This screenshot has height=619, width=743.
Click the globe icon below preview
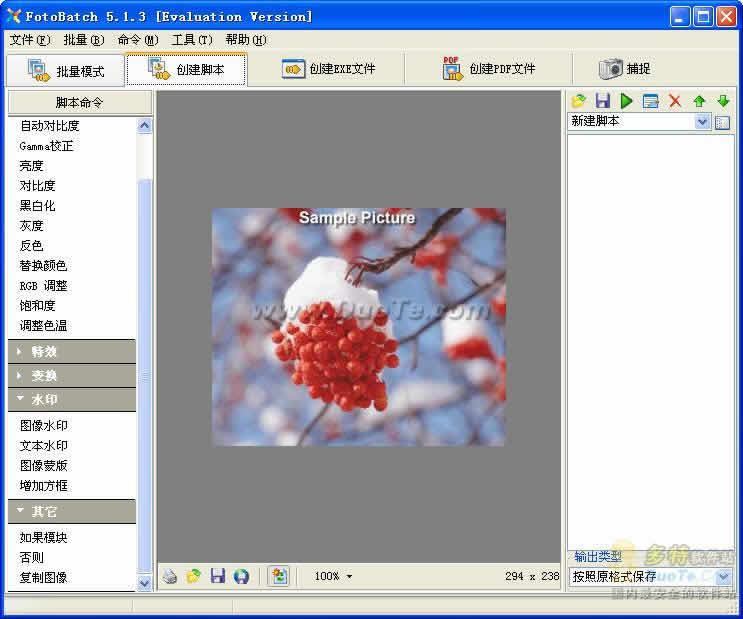[x=241, y=576]
